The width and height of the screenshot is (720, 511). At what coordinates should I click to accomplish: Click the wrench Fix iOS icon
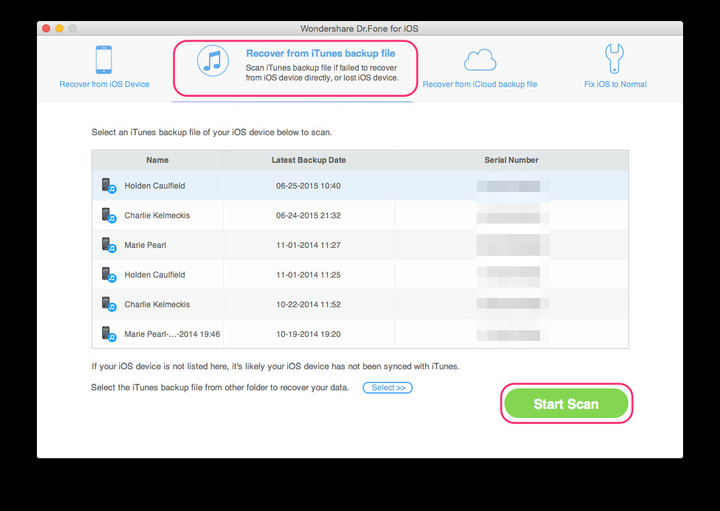click(614, 58)
